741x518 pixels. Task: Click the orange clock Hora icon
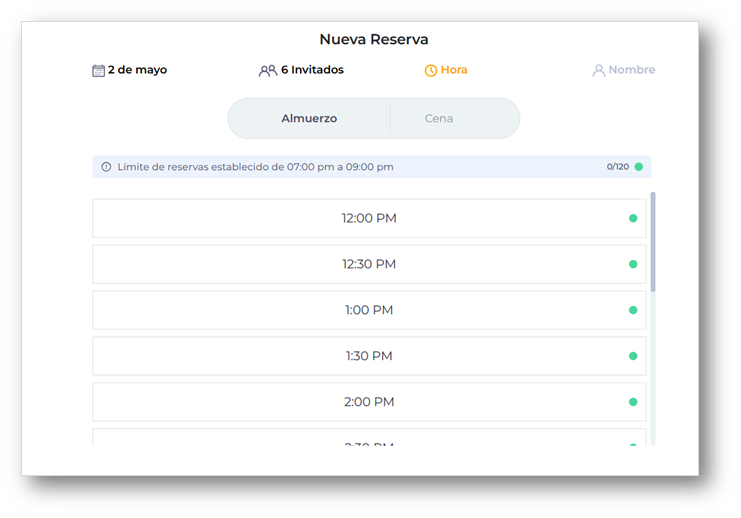pos(431,71)
